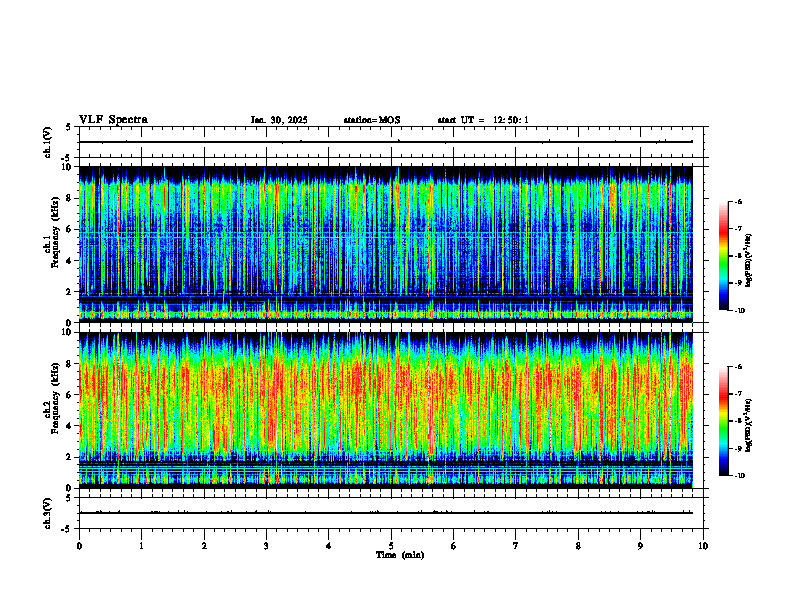This screenshot has width=792, height=612.
Task: Click the "-5" tick on ch.1(V) axis
Action: [67, 158]
